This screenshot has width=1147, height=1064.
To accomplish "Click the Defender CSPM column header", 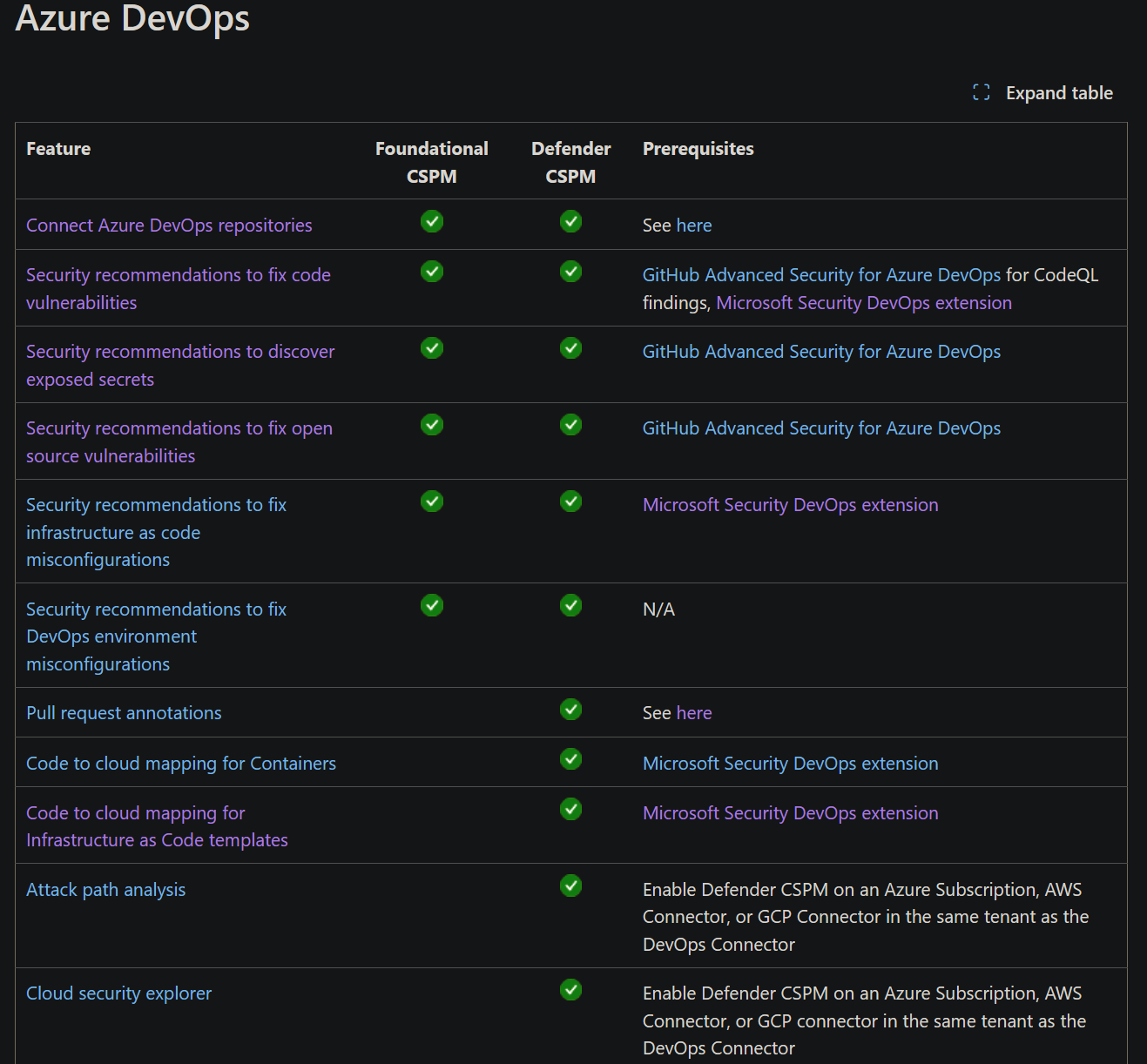I will [x=571, y=162].
